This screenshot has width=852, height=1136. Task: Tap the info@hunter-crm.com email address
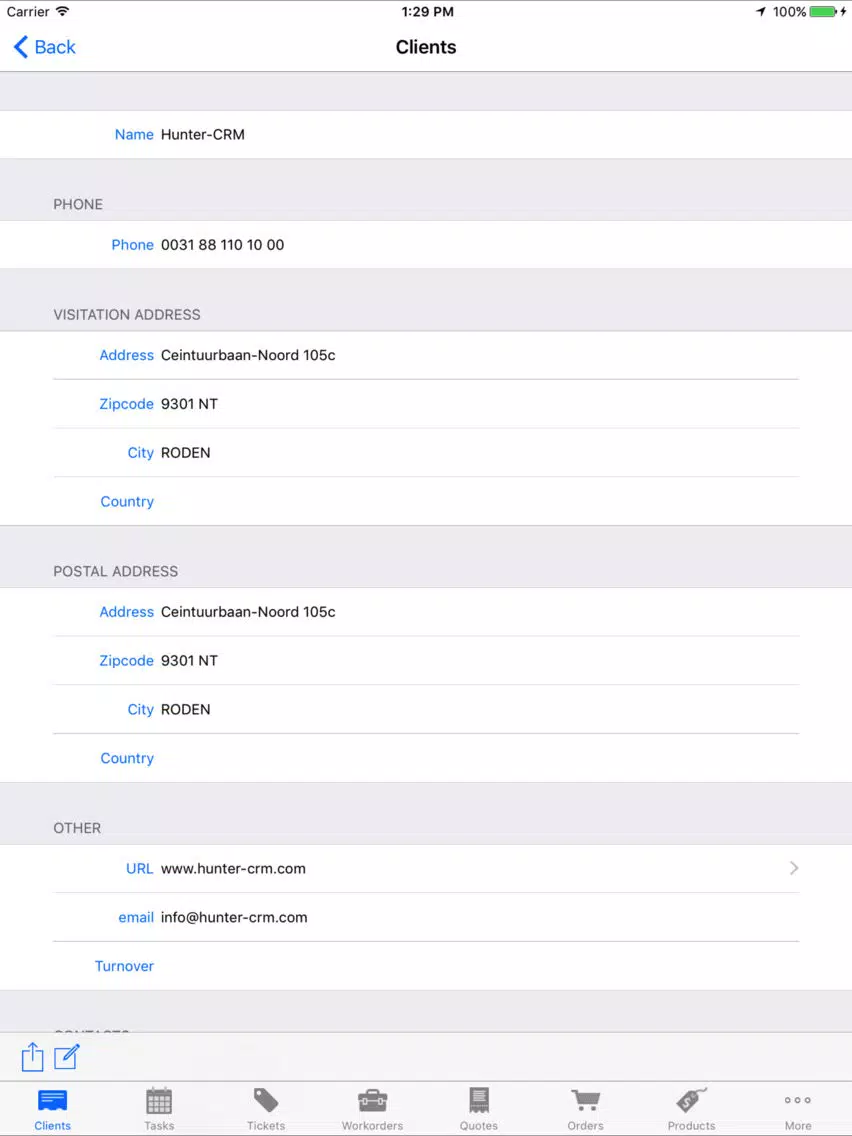pos(234,917)
